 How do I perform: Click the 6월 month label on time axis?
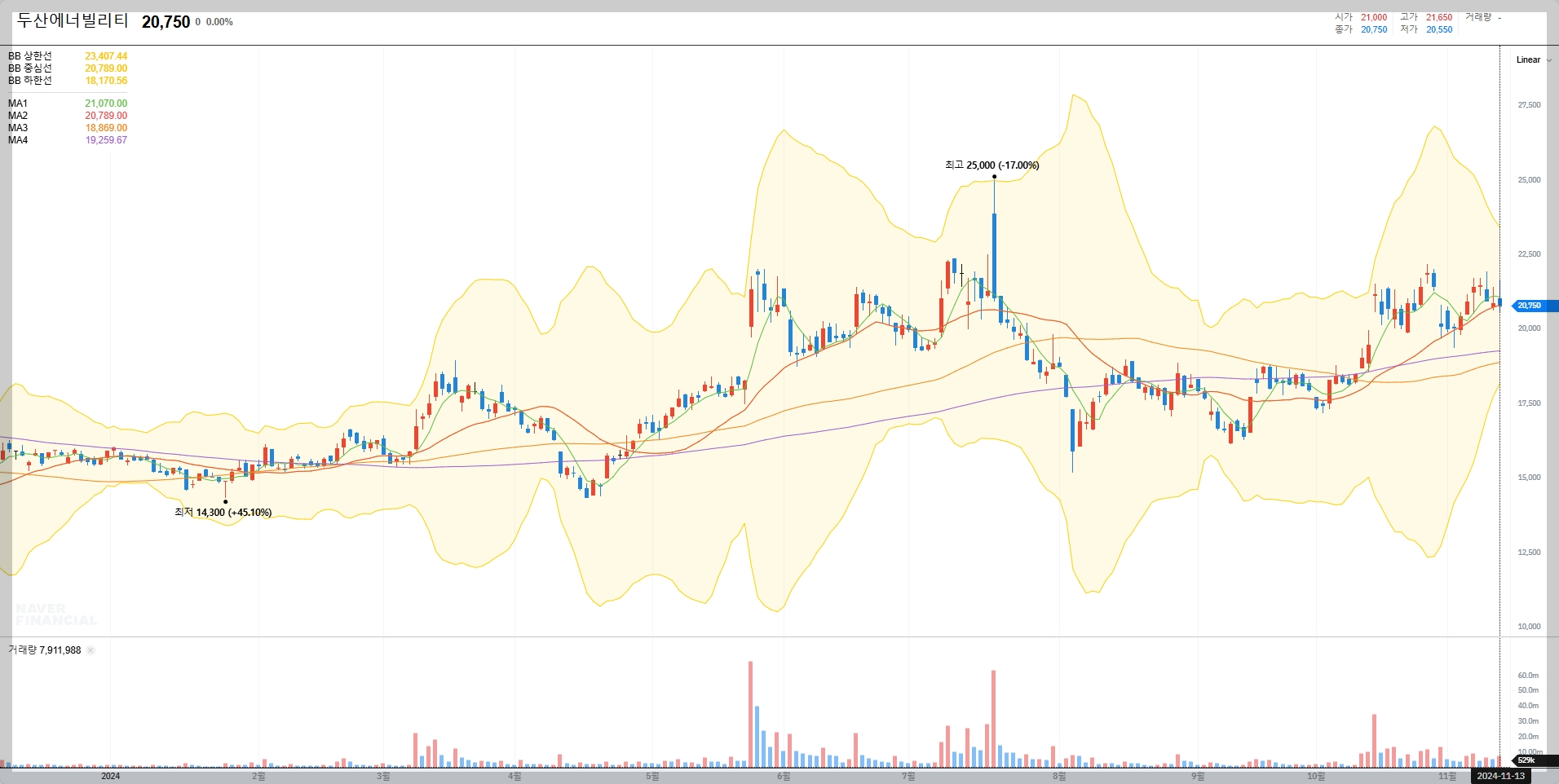click(x=784, y=776)
